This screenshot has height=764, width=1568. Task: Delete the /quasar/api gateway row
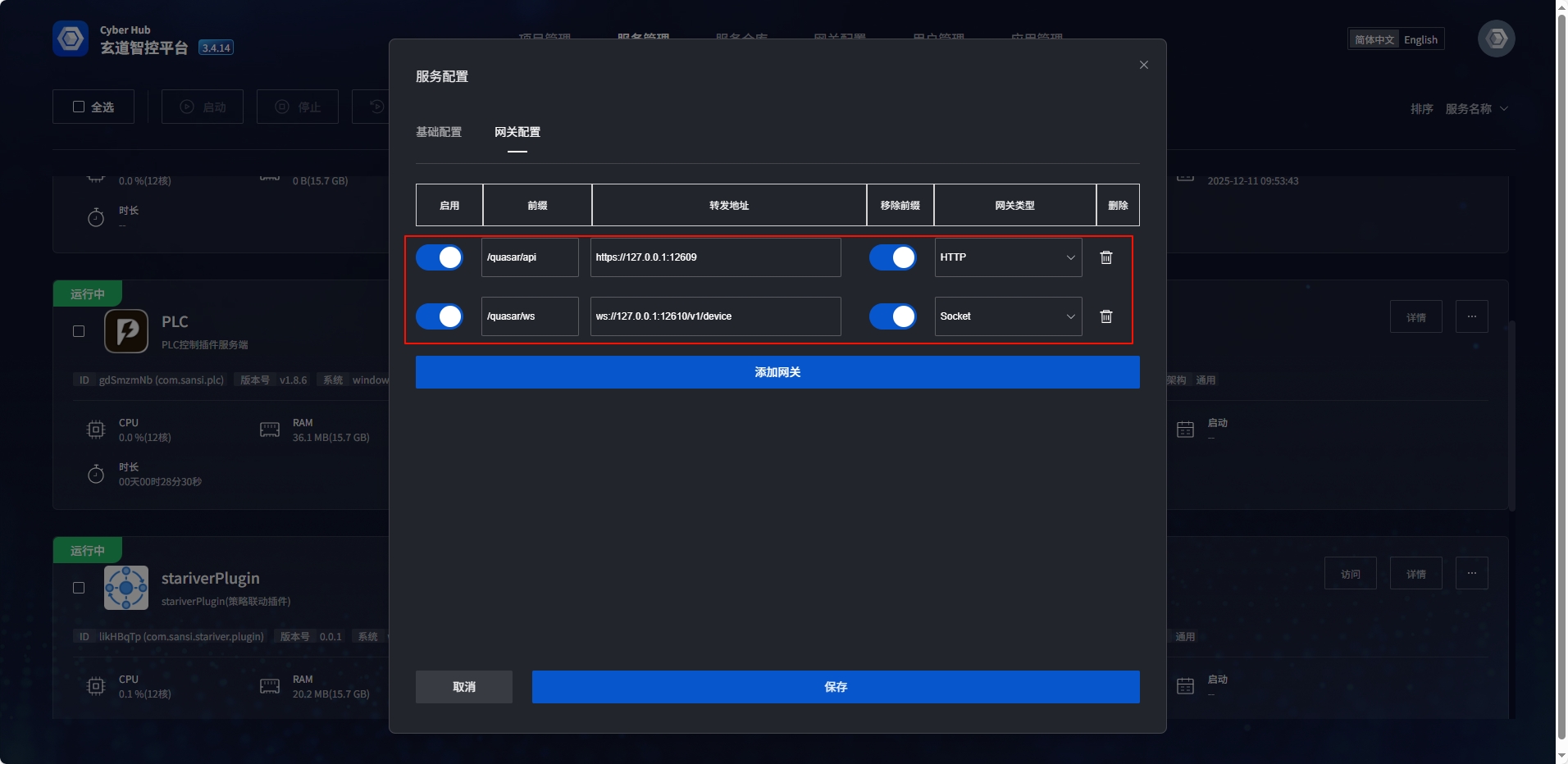[1105, 257]
